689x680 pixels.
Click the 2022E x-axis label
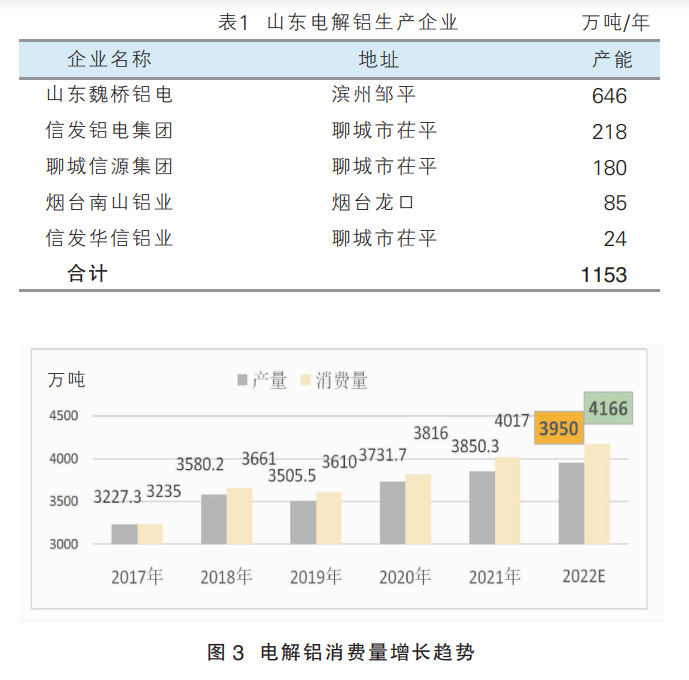click(584, 576)
